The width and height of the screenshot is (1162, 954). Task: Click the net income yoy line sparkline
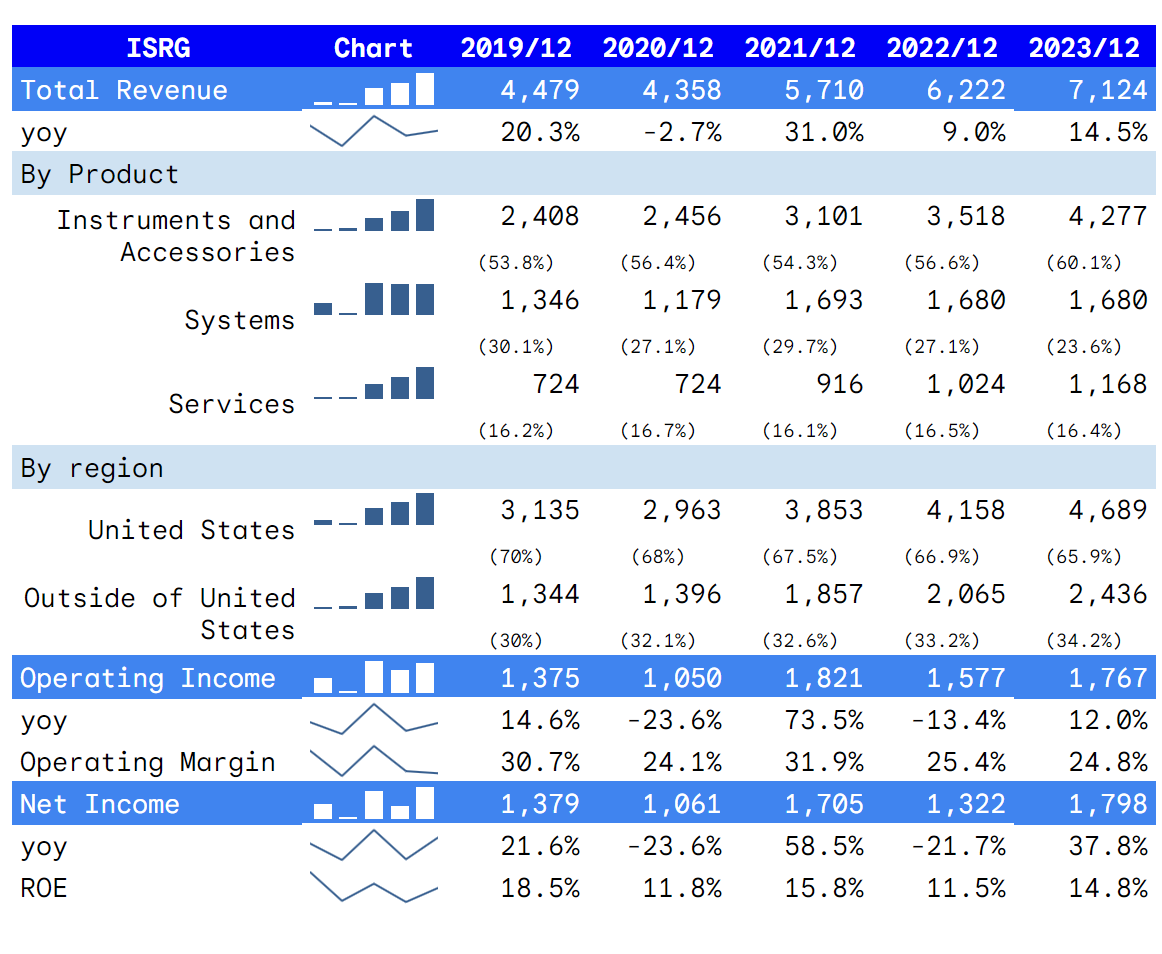coord(374,845)
